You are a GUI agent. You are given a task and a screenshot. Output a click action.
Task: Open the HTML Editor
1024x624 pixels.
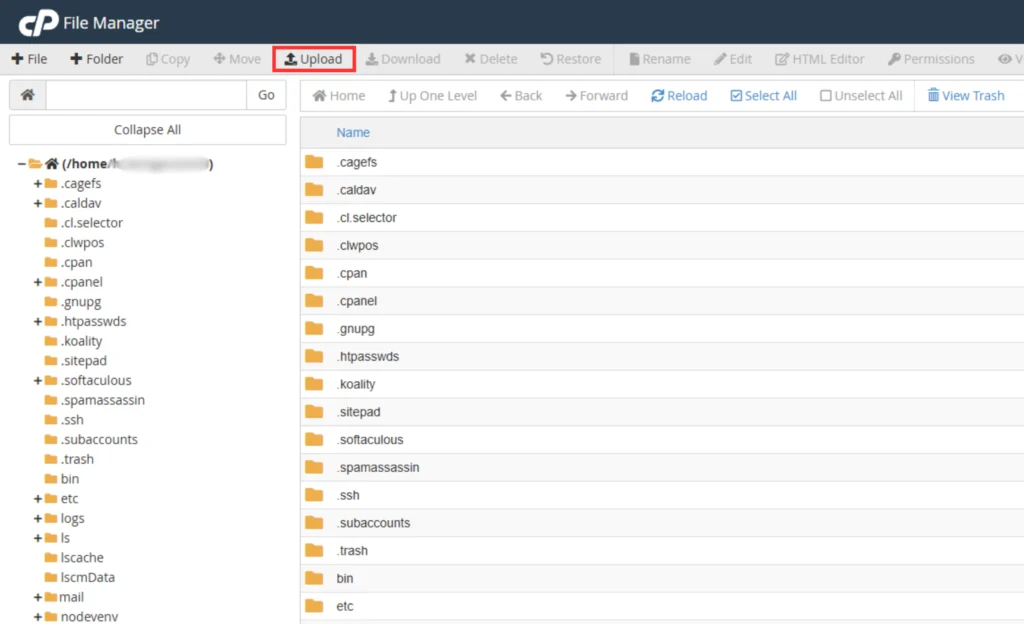click(x=820, y=59)
